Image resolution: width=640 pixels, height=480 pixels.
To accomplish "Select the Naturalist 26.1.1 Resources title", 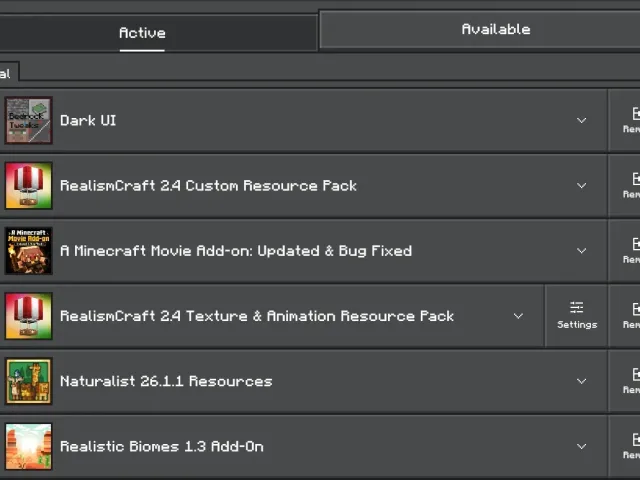I will (x=166, y=381).
